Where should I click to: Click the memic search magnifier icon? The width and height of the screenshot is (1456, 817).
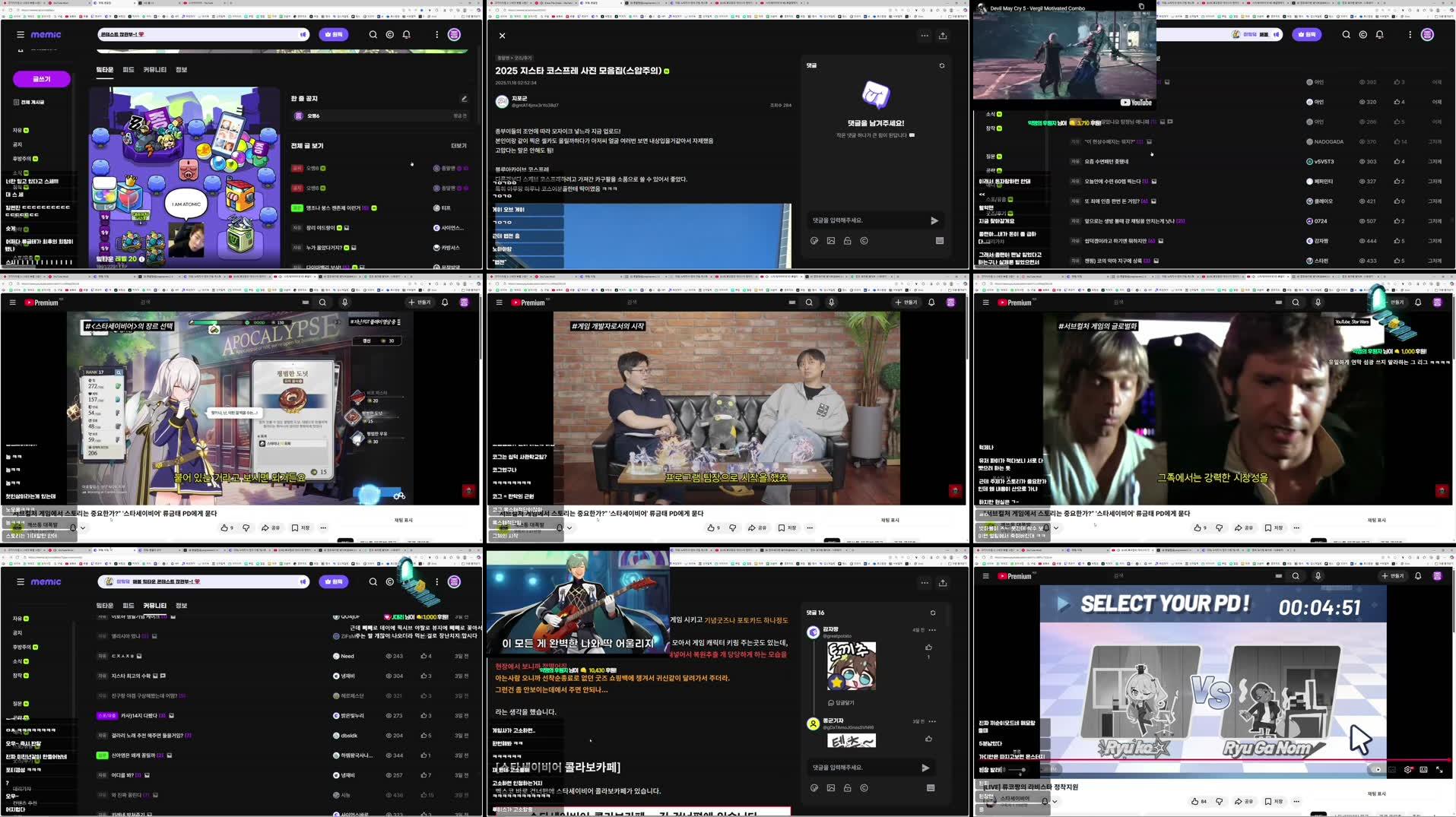tap(373, 34)
